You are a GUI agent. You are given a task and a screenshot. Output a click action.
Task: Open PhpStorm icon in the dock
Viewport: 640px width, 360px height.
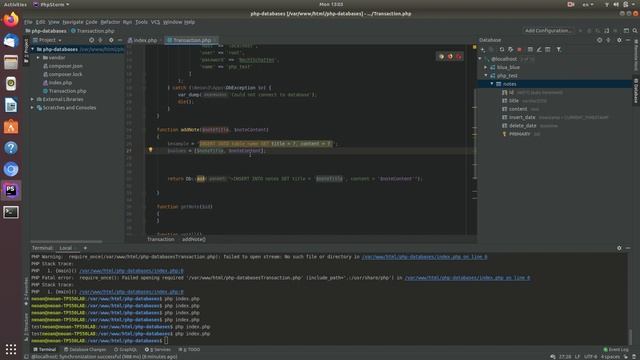click(x=11, y=191)
